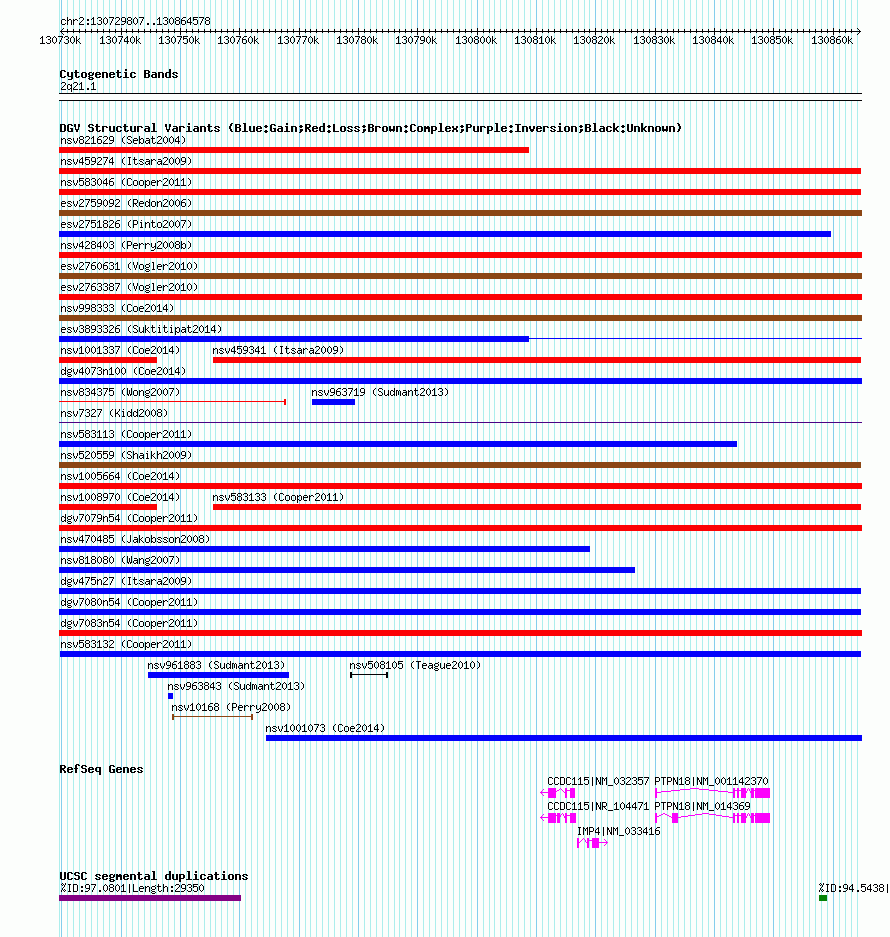The width and height of the screenshot is (890, 937).
Task: Click the PTPN18|NM_001142370 gene label
Action: click(711, 781)
